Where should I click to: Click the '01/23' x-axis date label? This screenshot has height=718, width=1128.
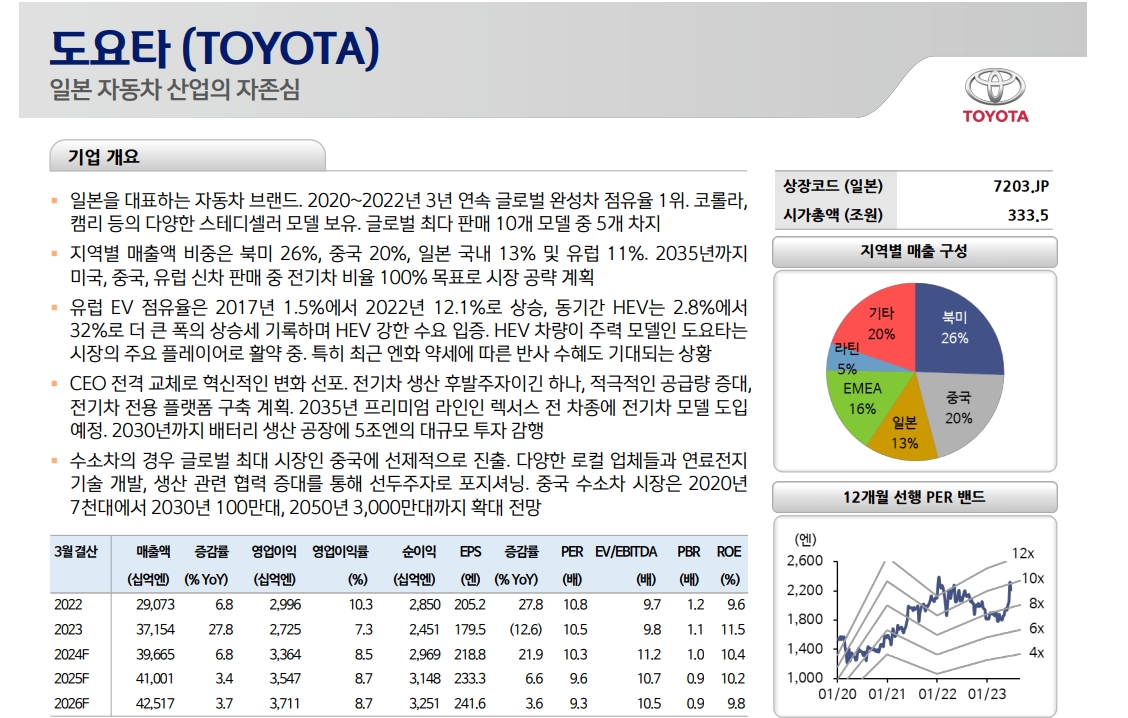click(x=986, y=694)
